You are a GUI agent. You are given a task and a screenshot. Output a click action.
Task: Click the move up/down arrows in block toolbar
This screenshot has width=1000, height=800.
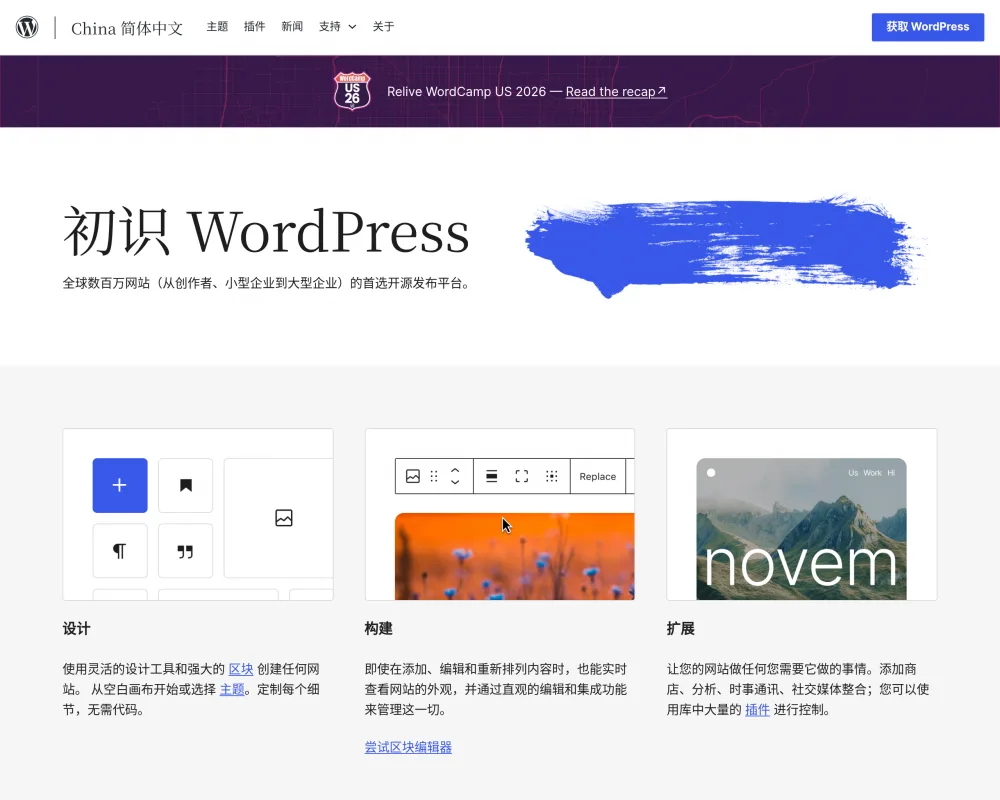point(455,477)
